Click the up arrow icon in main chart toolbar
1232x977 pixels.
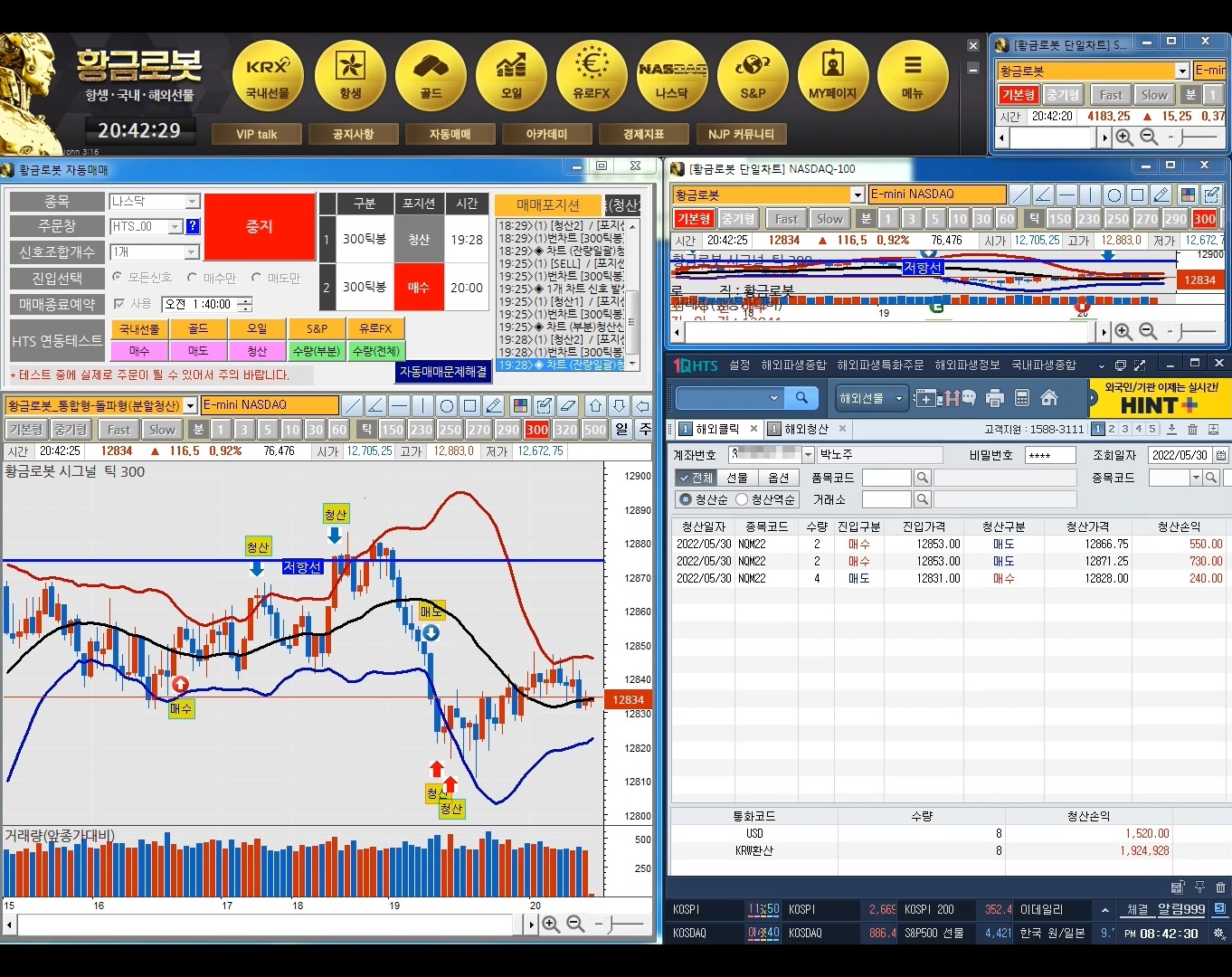(x=595, y=405)
